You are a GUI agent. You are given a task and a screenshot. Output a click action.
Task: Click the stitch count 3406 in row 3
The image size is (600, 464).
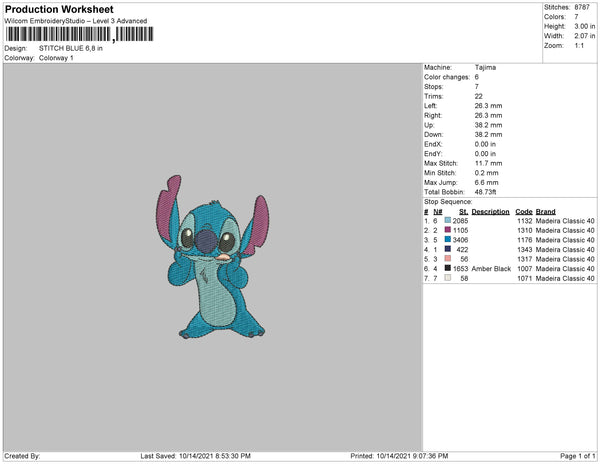tap(460, 240)
